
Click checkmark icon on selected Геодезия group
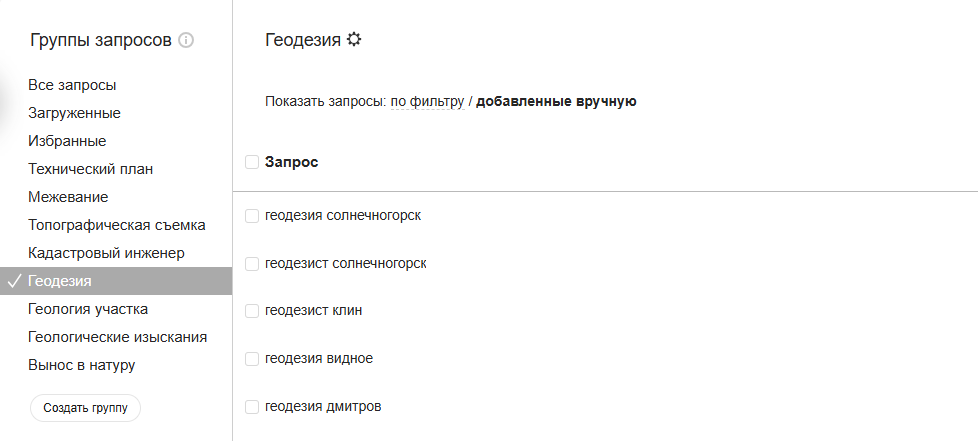[14, 281]
